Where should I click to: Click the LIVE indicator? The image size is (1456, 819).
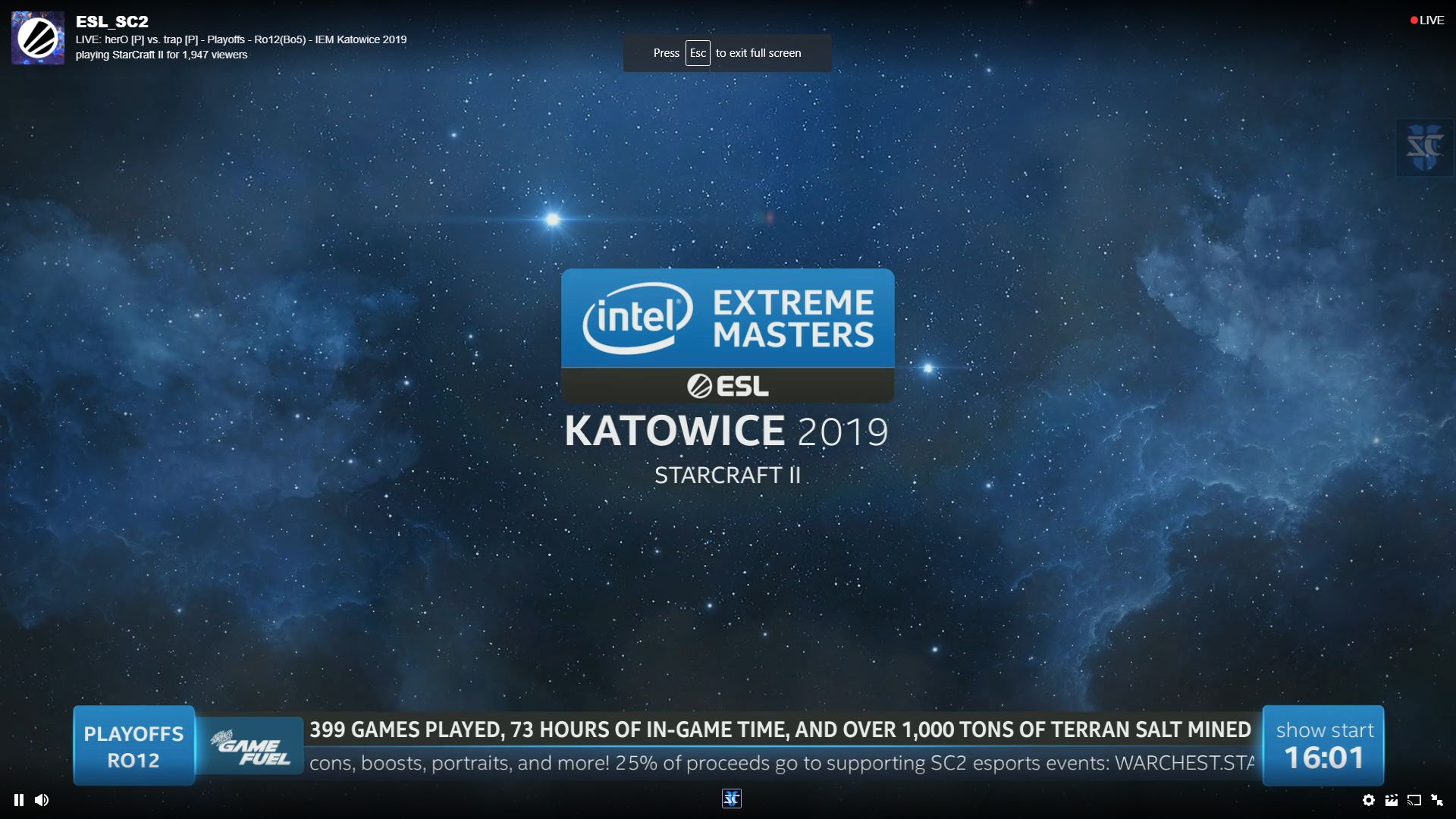pyautogui.click(x=1427, y=20)
